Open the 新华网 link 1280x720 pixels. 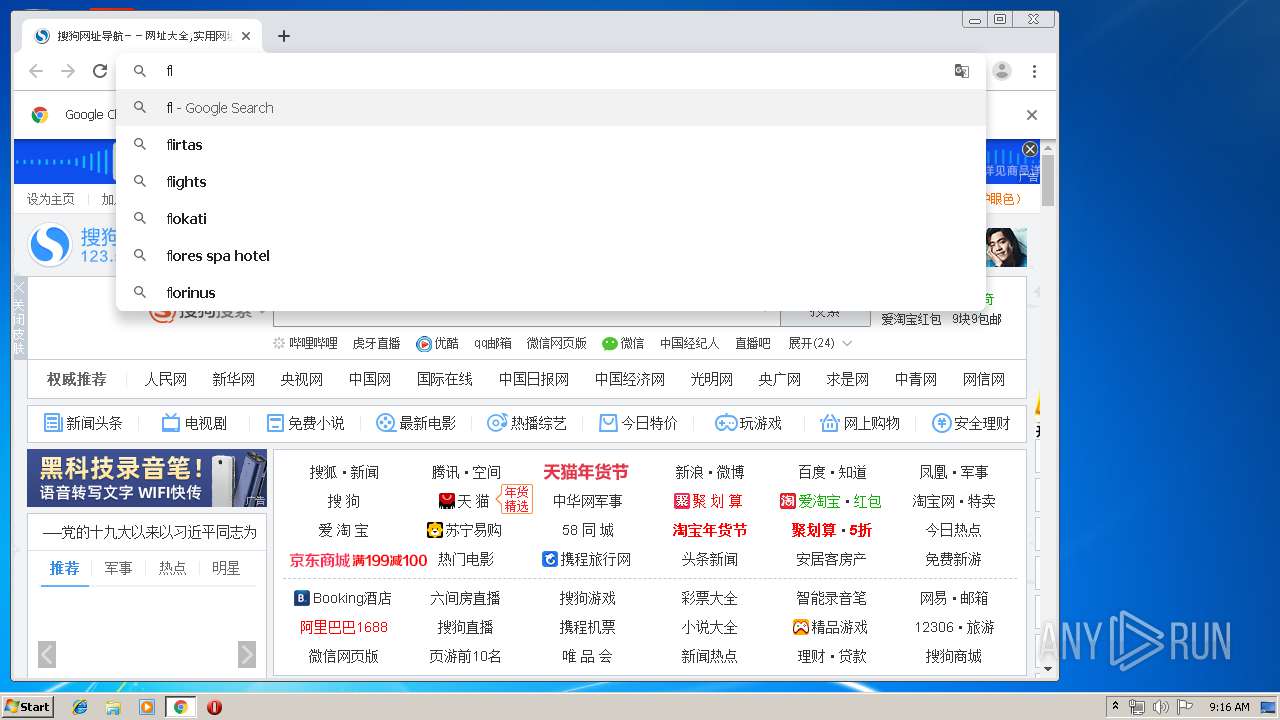(x=234, y=379)
